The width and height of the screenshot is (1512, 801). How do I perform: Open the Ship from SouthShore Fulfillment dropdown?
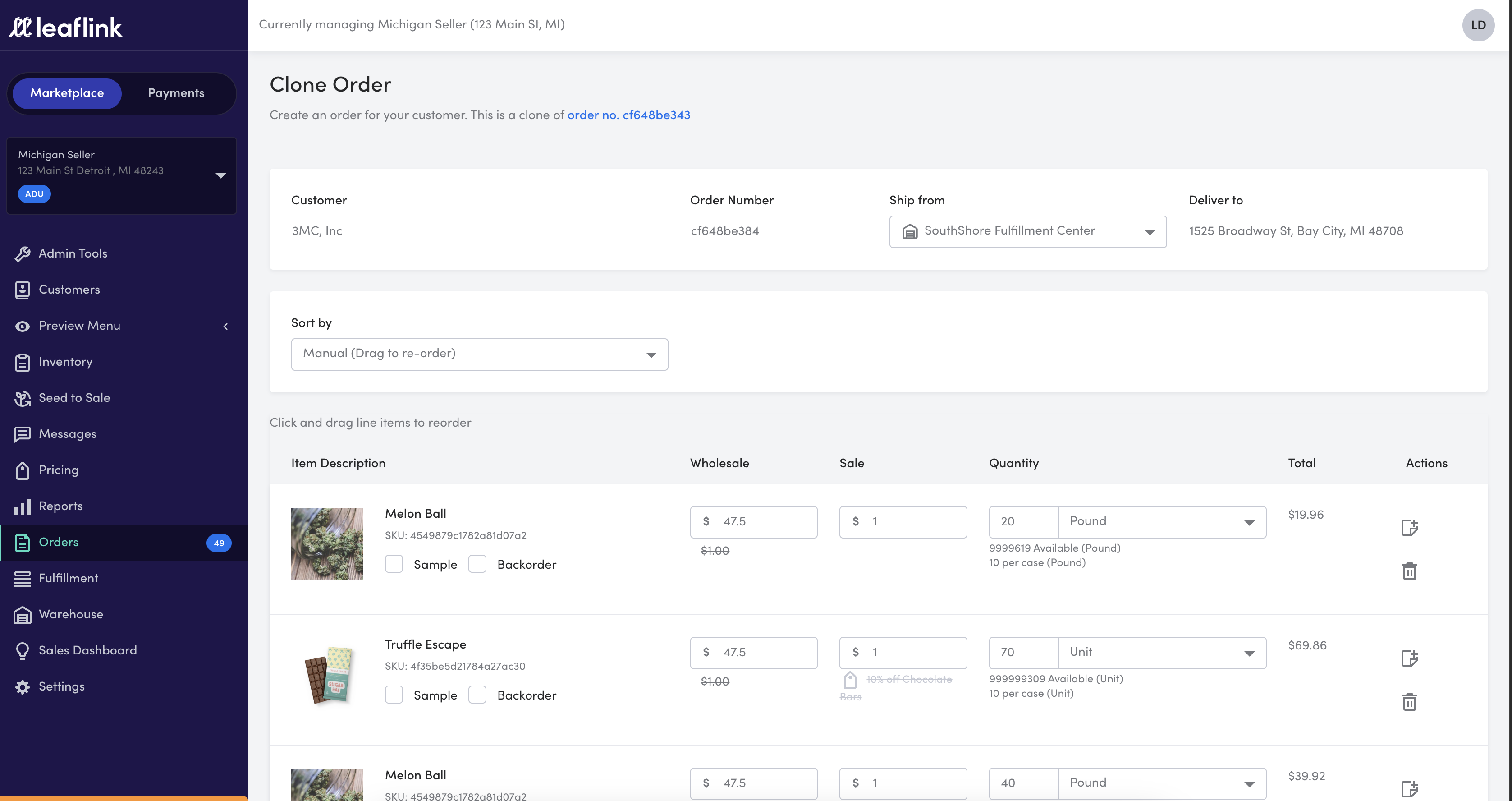tap(1028, 231)
